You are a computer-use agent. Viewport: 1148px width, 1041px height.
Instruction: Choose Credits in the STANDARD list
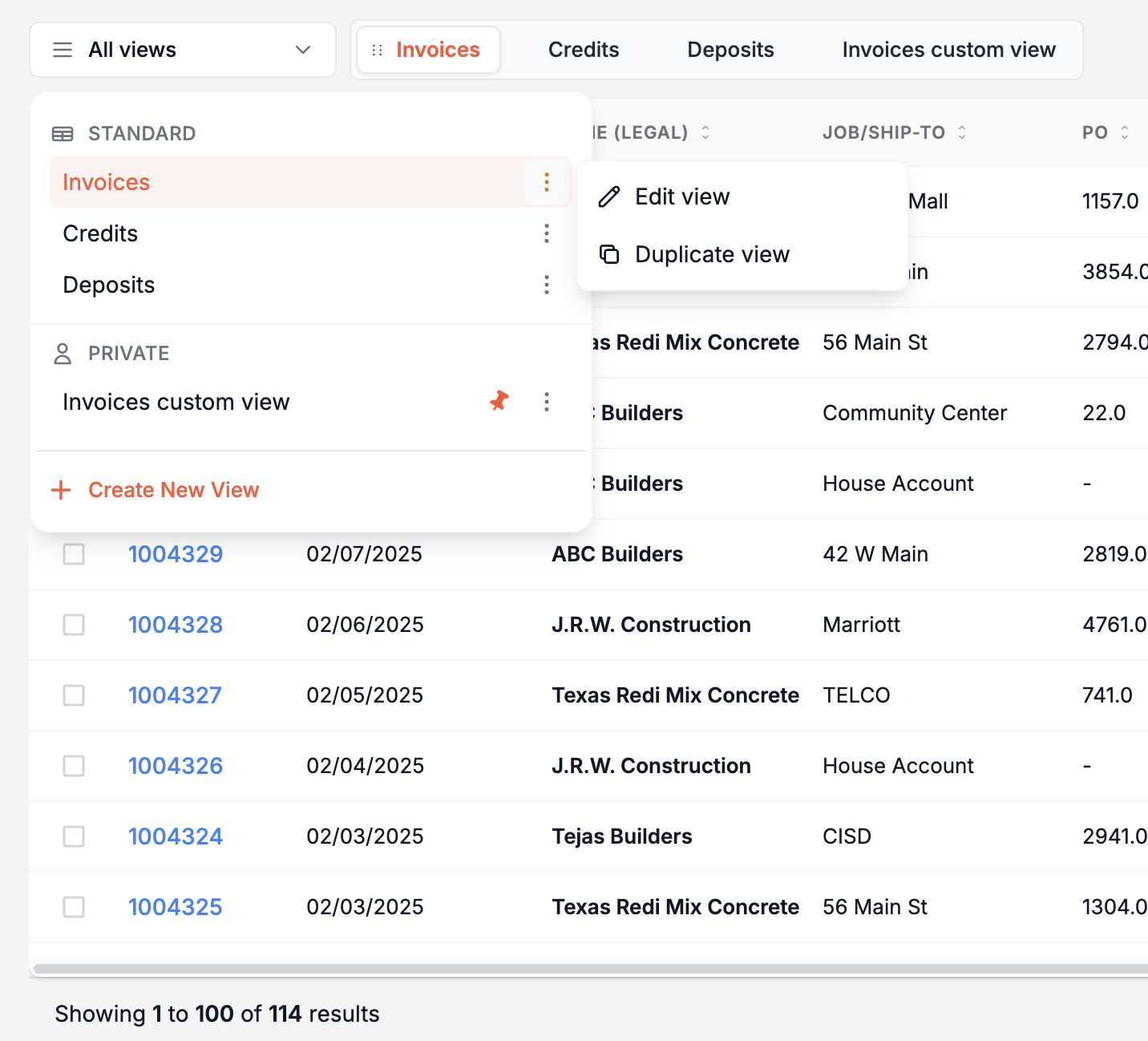[100, 233]
